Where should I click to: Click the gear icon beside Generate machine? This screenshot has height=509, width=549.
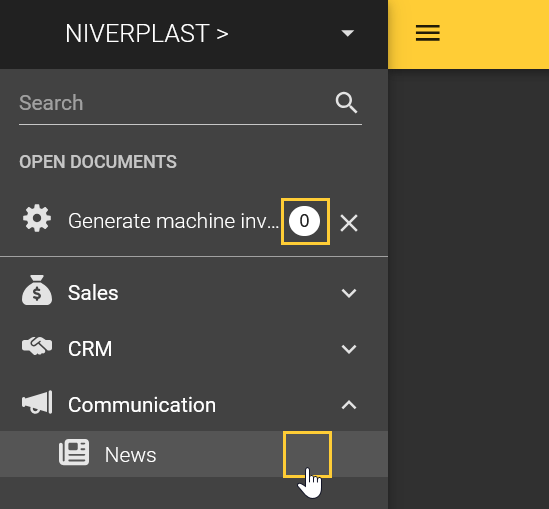click(37, 218)
